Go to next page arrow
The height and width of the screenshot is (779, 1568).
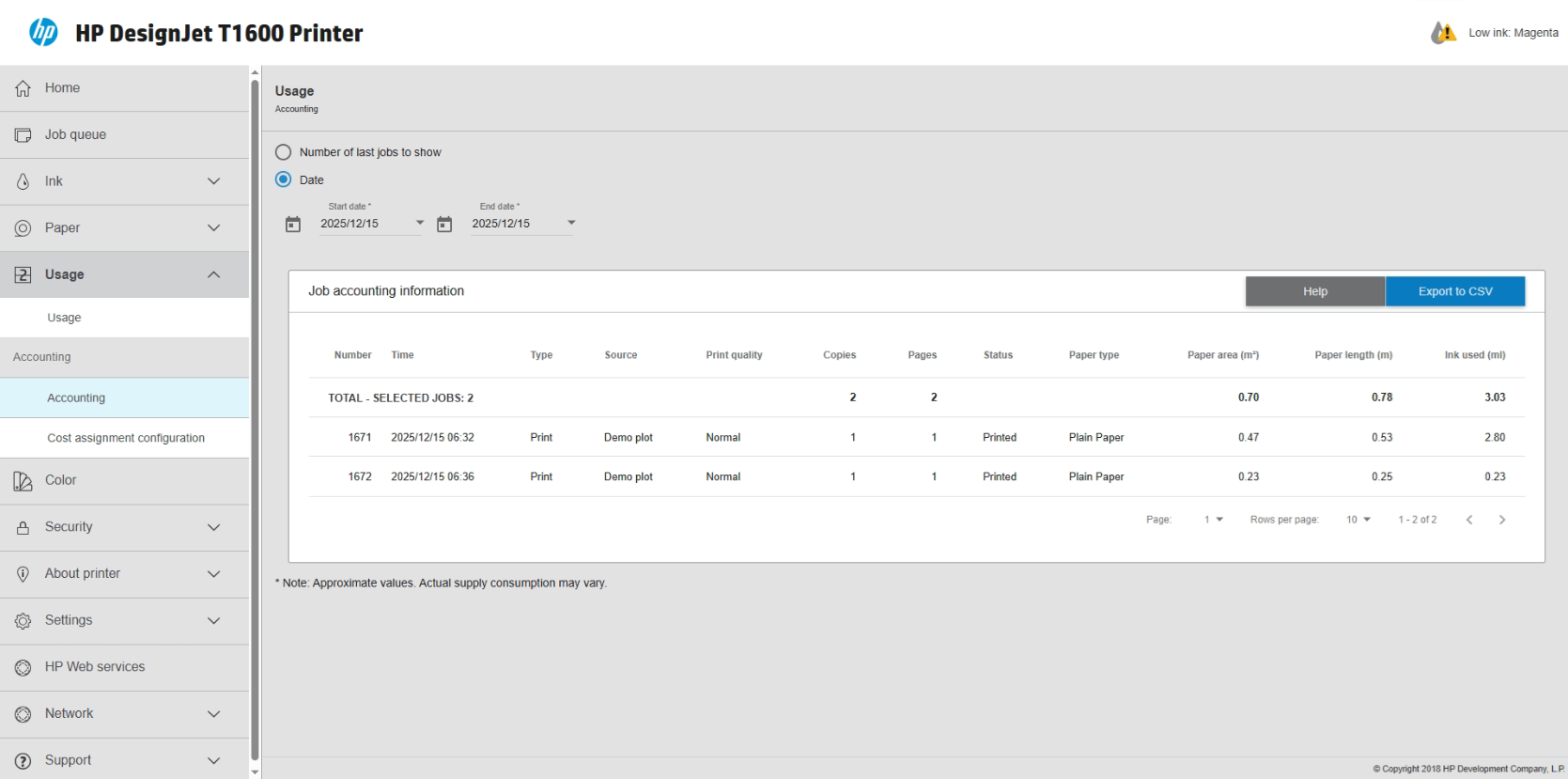click(x=1502, y=520)
